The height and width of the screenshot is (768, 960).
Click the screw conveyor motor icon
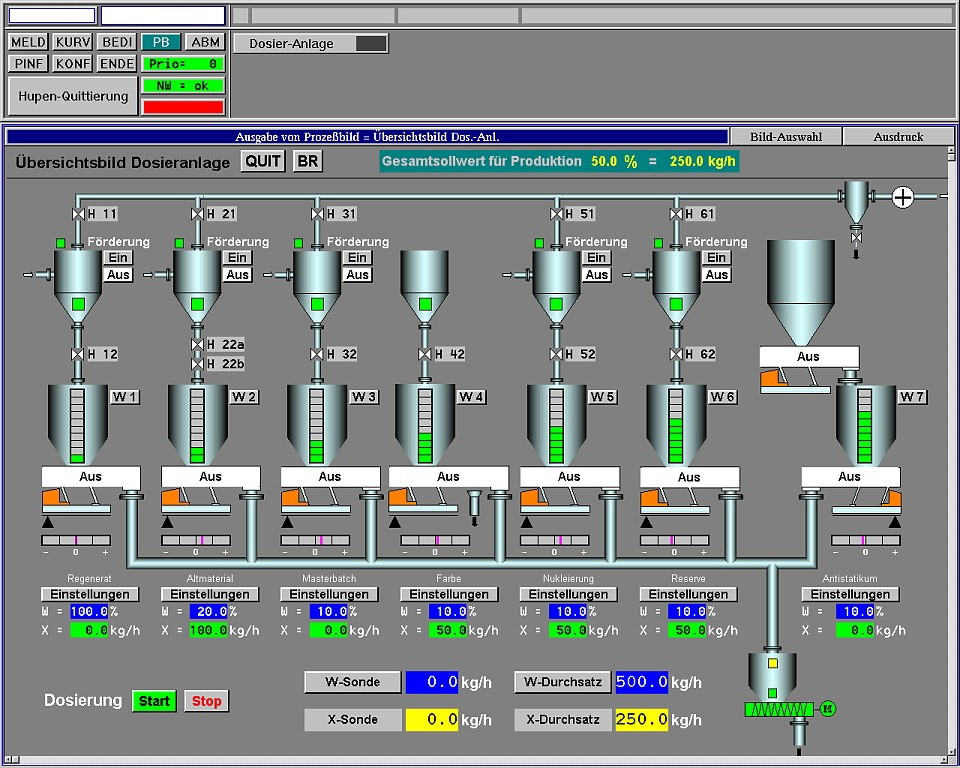826,709
